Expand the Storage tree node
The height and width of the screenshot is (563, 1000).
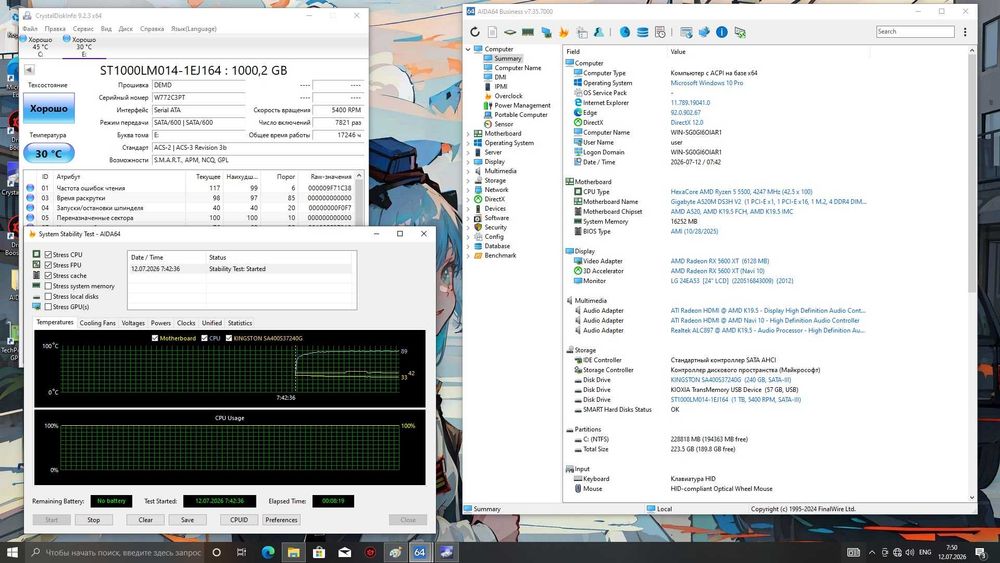coord(467,180)
